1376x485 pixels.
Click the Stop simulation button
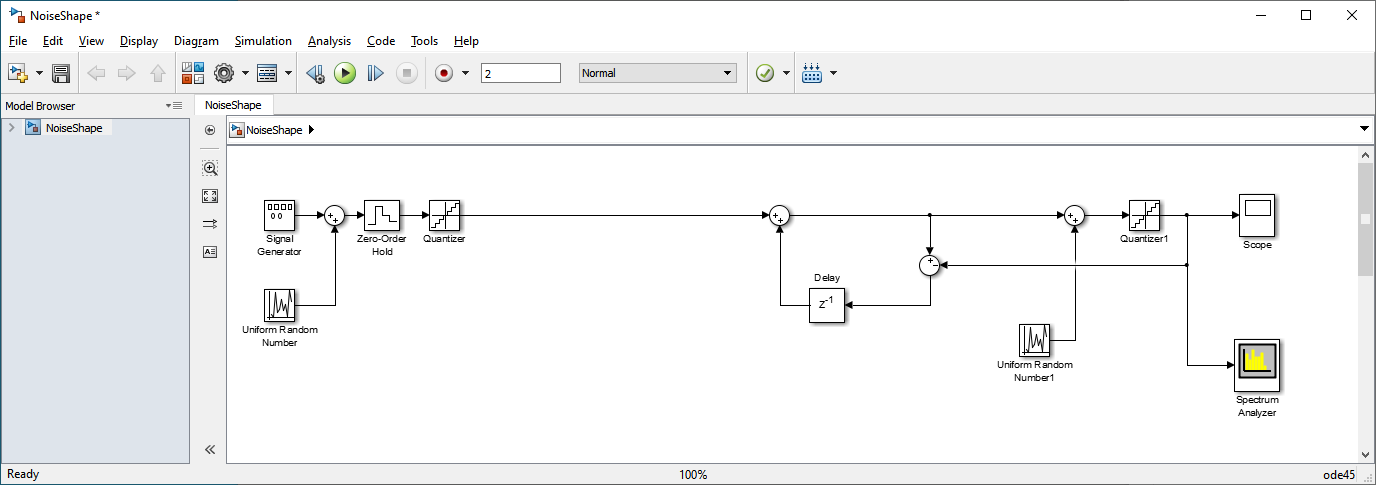tap(406, 73)
